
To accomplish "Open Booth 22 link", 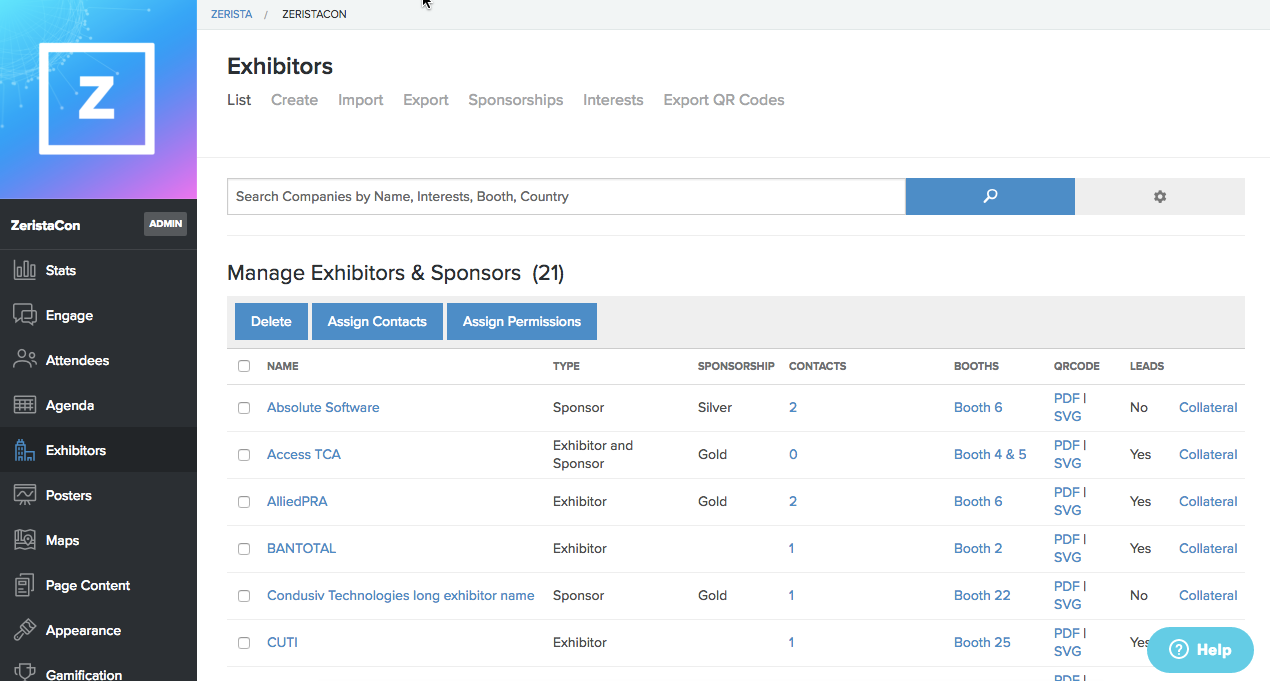I will (x=982, y=595).
